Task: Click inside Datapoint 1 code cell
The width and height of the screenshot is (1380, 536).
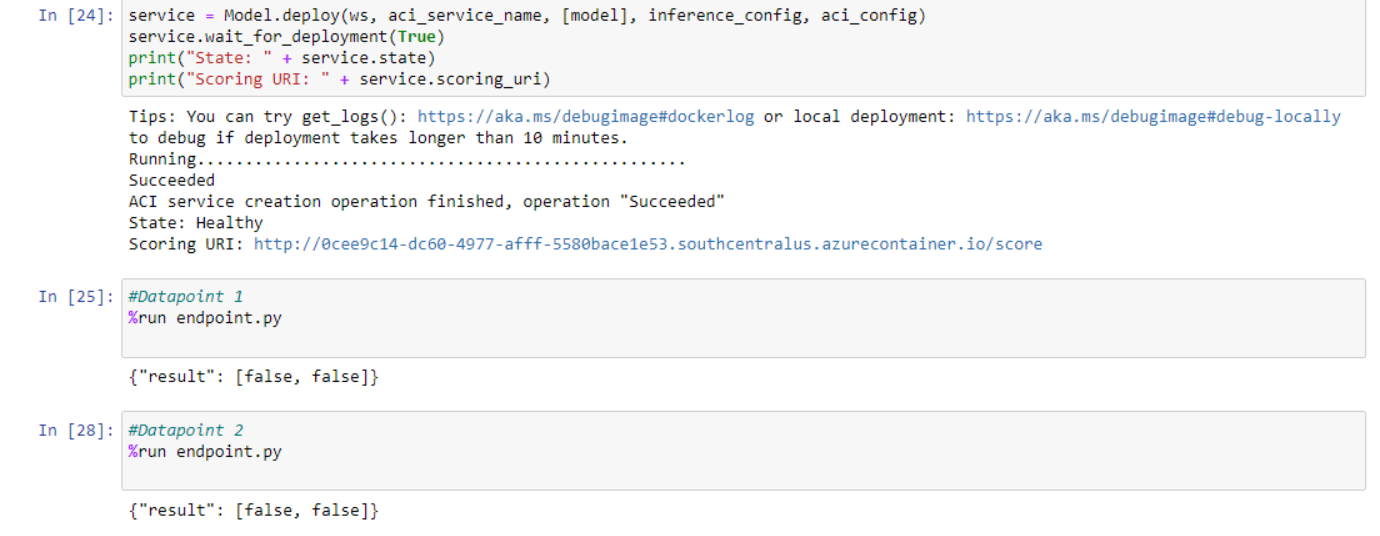Action: coord(743,318)
